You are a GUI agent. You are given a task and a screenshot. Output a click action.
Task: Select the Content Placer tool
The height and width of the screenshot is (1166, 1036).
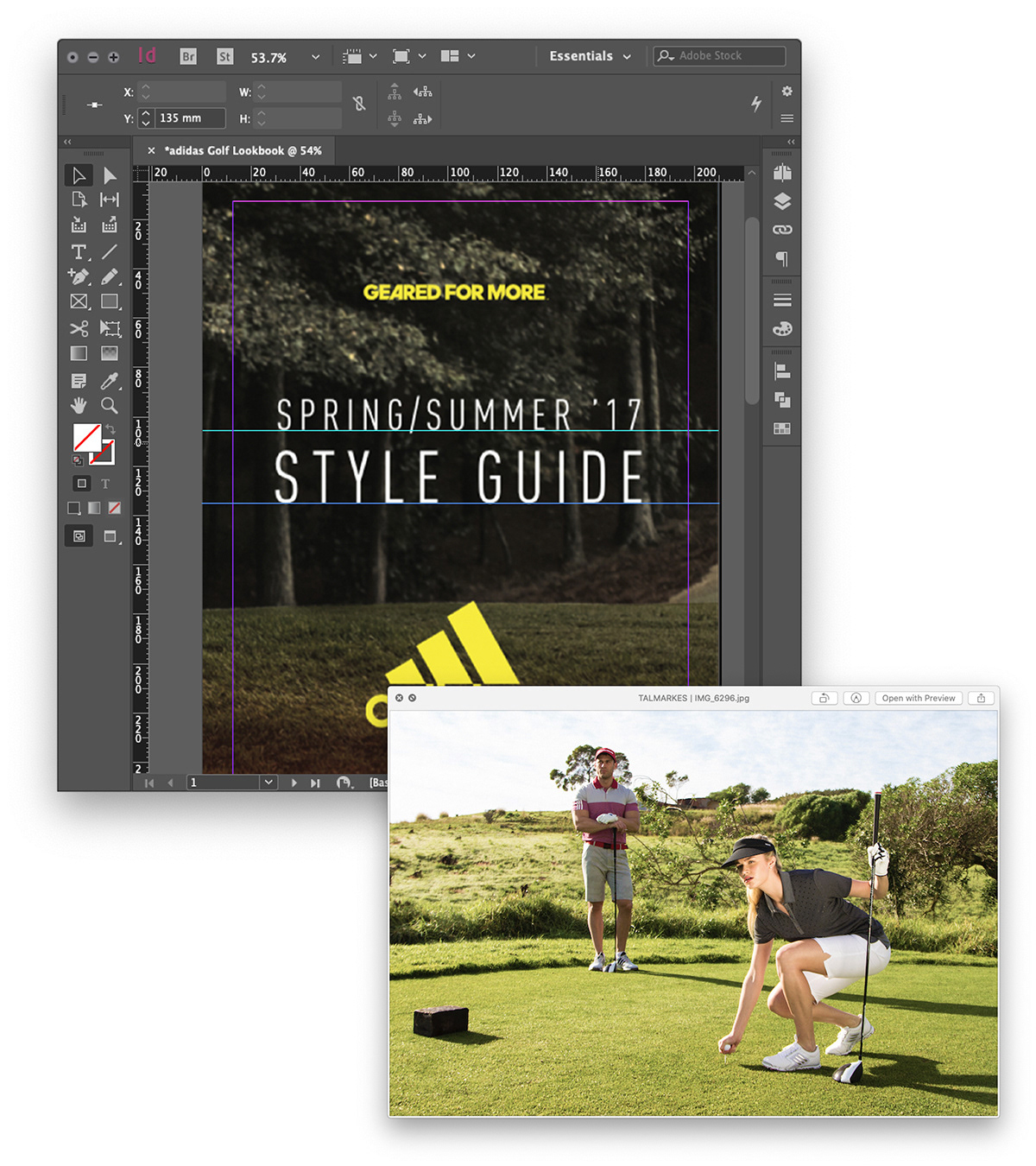(x=110, y=225)
